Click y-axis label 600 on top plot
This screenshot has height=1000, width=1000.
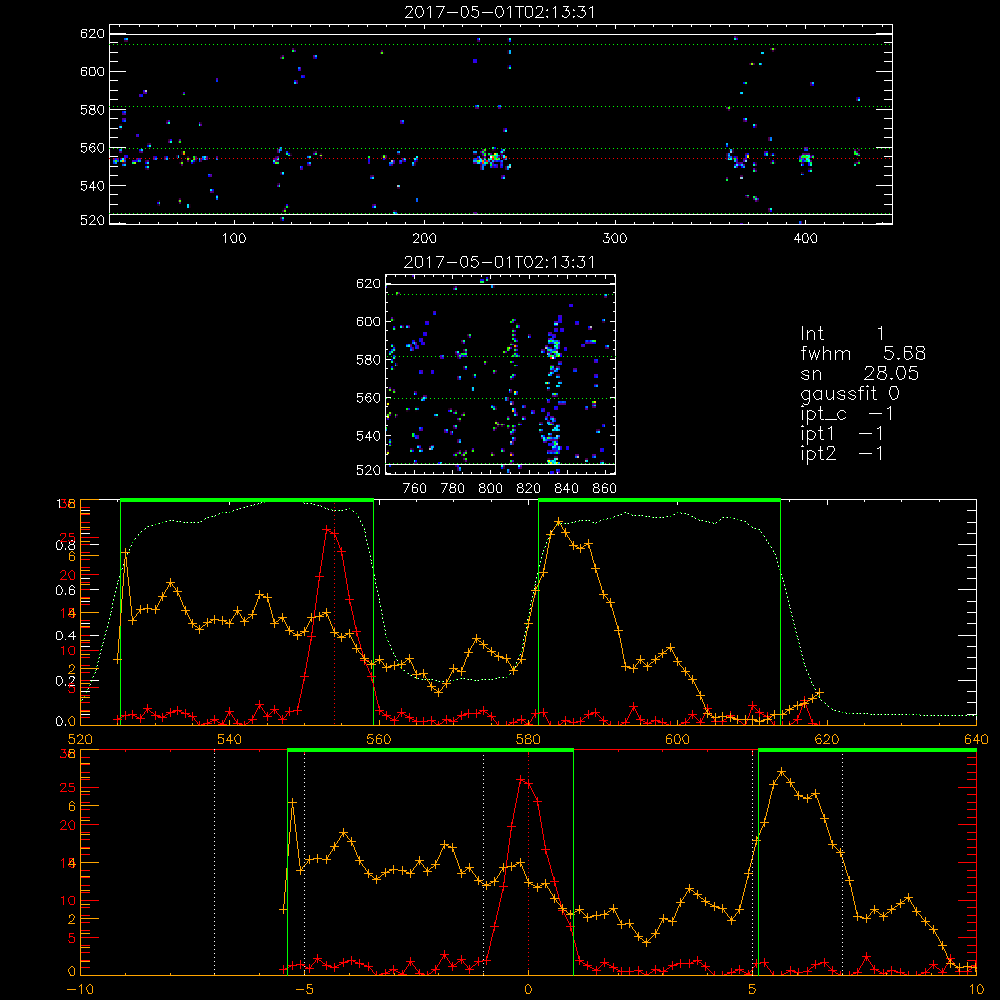(x=92, y=71)
